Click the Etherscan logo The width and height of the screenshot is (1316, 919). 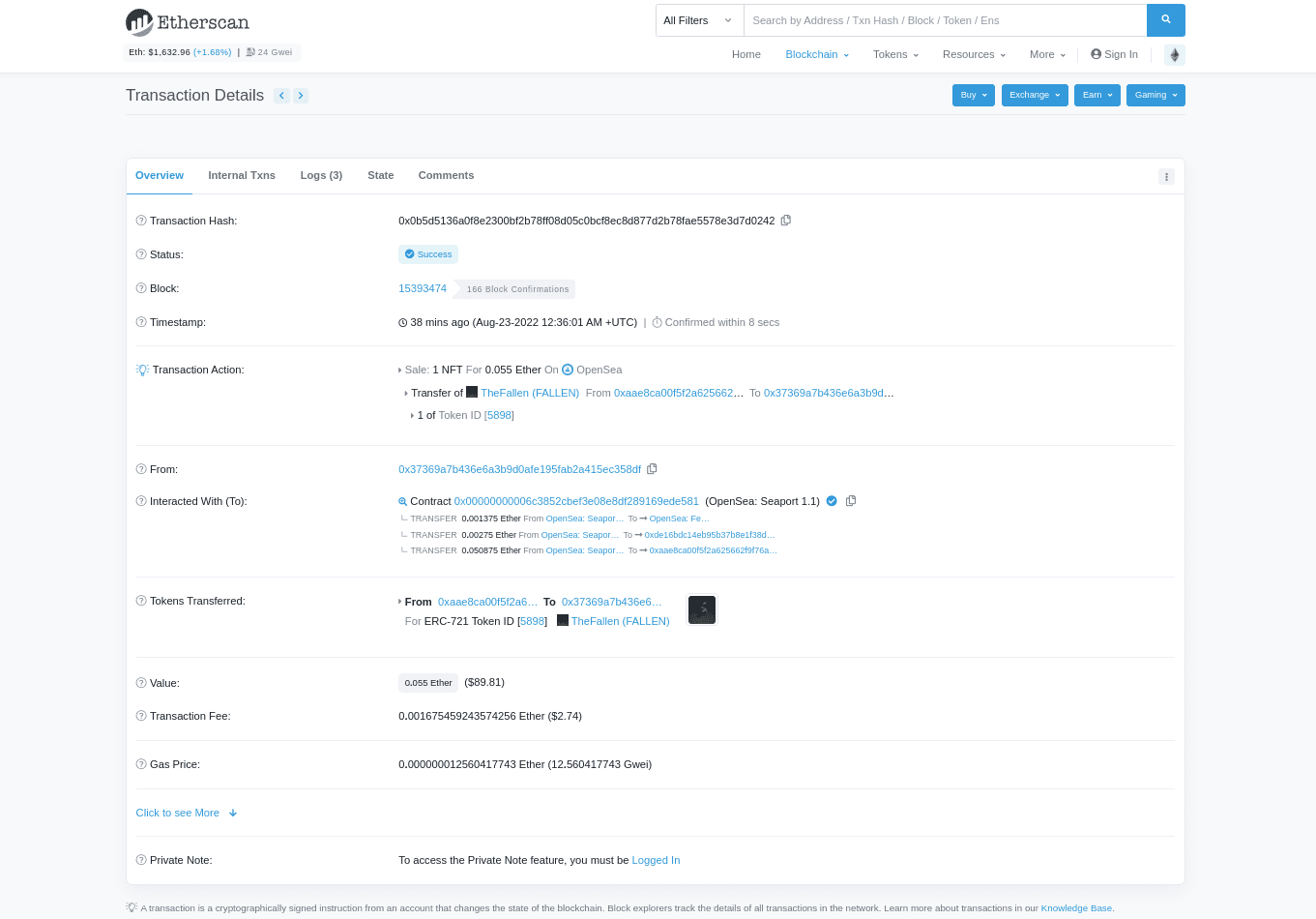tap(188, 21)
